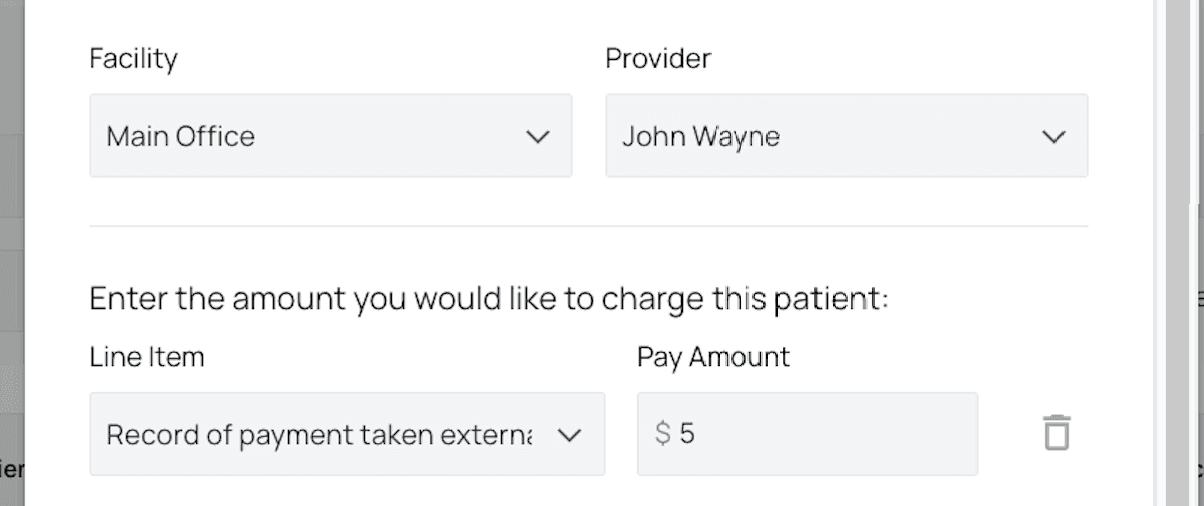
Task: Expand the Line Item dropdown
Action: 346,434
